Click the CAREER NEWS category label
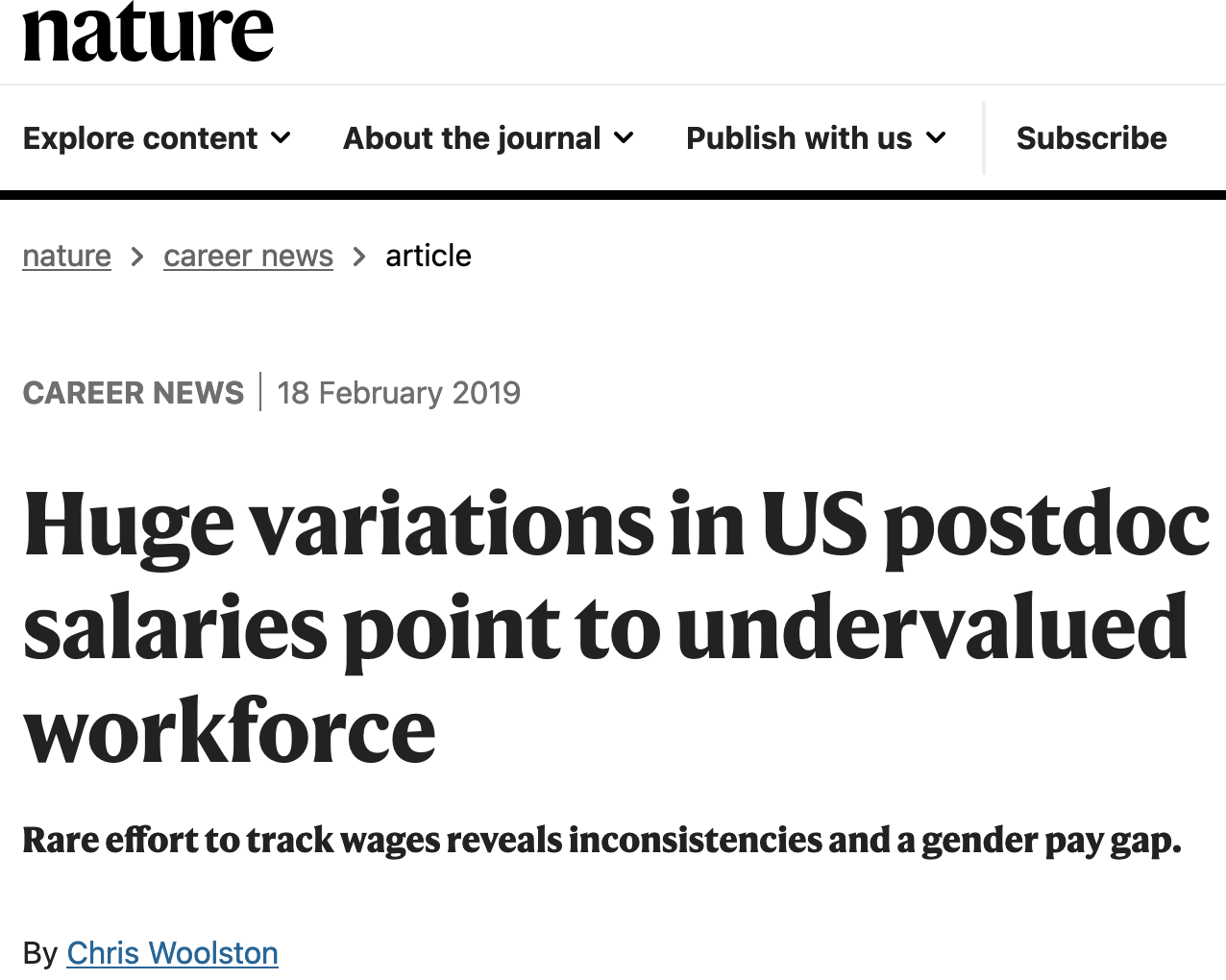 (134, 393)
